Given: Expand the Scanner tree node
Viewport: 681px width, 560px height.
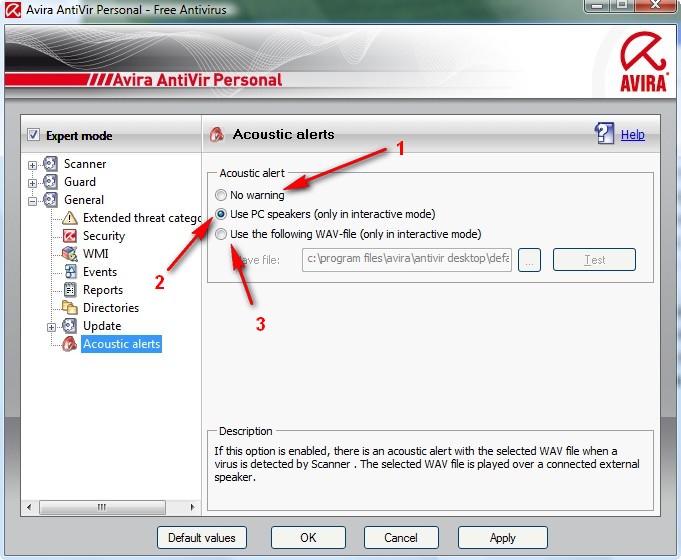Looking at the screenshot, I should (32, 165).
